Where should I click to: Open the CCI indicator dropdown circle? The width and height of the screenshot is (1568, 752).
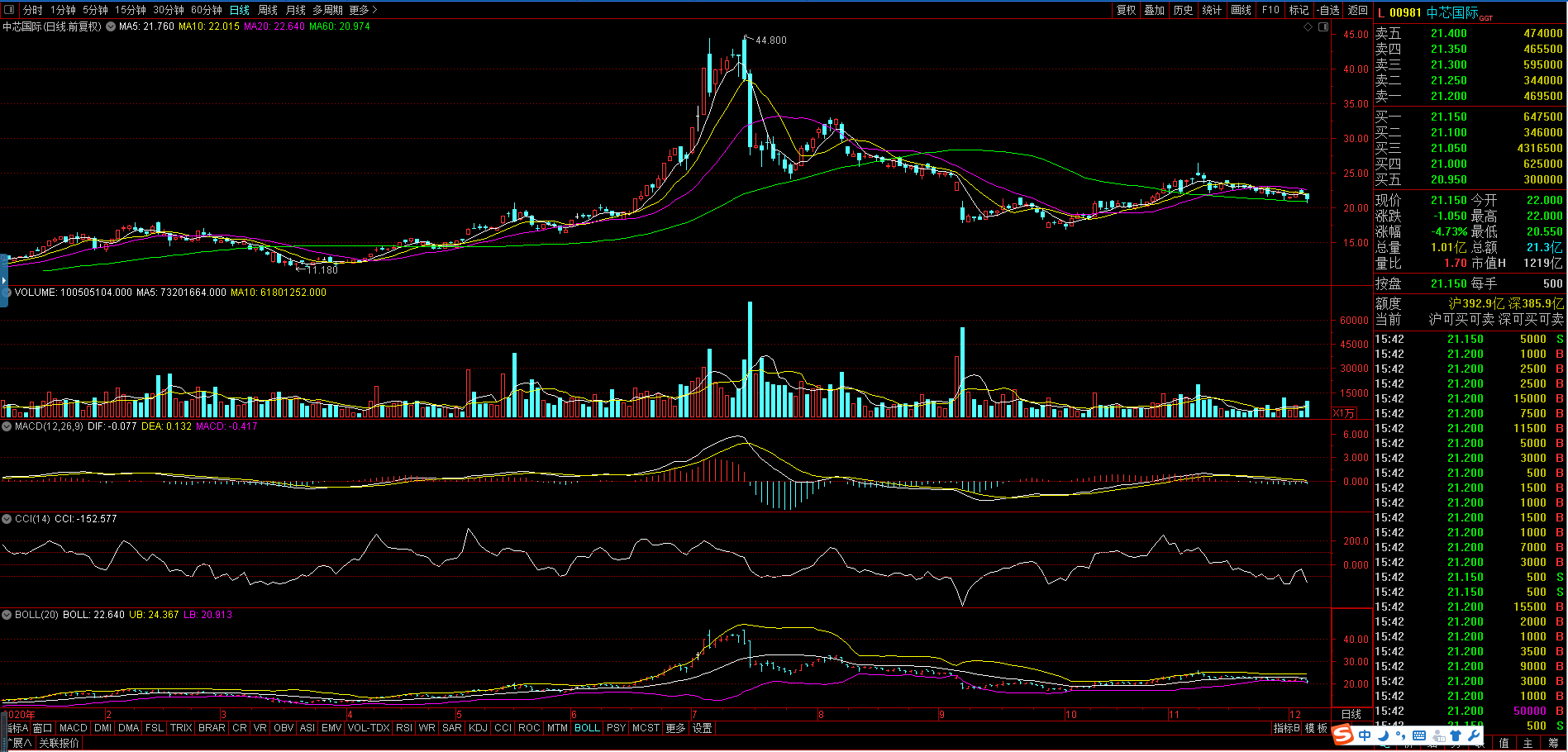(x=7, y=519)
